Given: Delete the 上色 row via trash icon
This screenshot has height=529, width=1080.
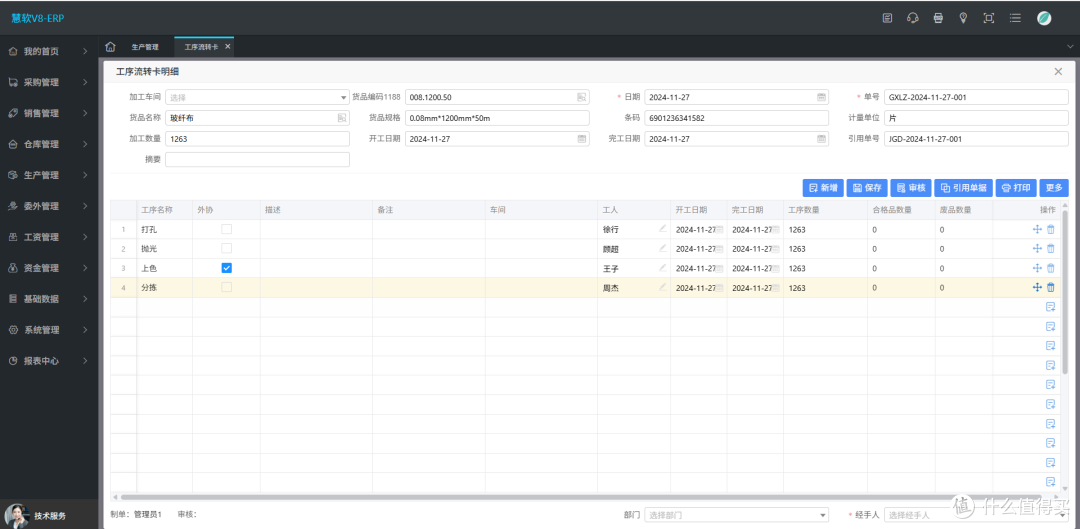Looking at the screenshot, I should point(1051,268).
